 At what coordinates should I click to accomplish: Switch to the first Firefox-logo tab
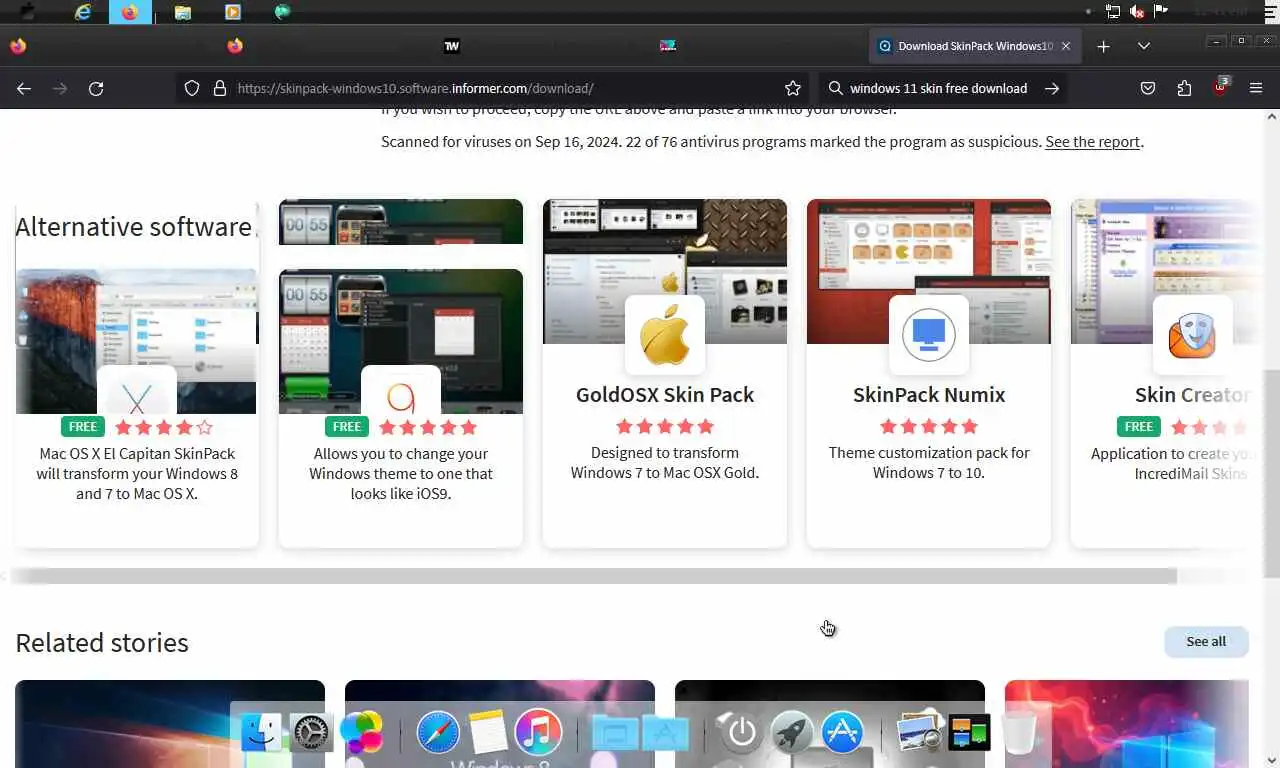click(18, 46)
